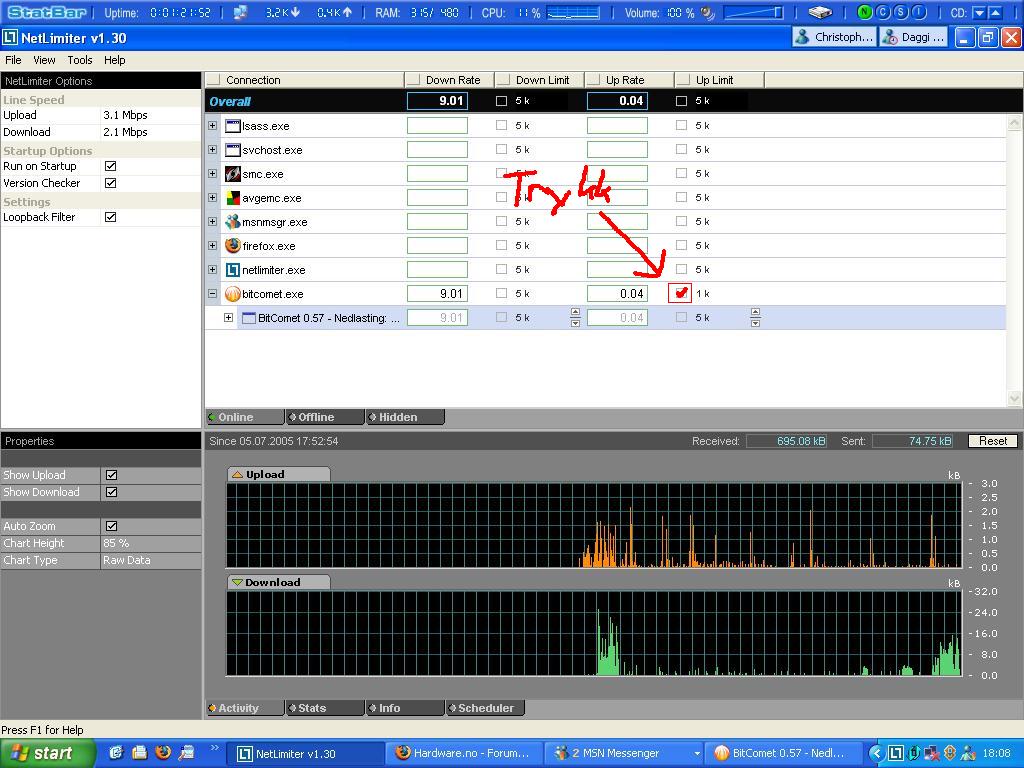The image size is (1024, 768).
Task: Expand avgemc.exe connections tree
Action: pos(212,197)
